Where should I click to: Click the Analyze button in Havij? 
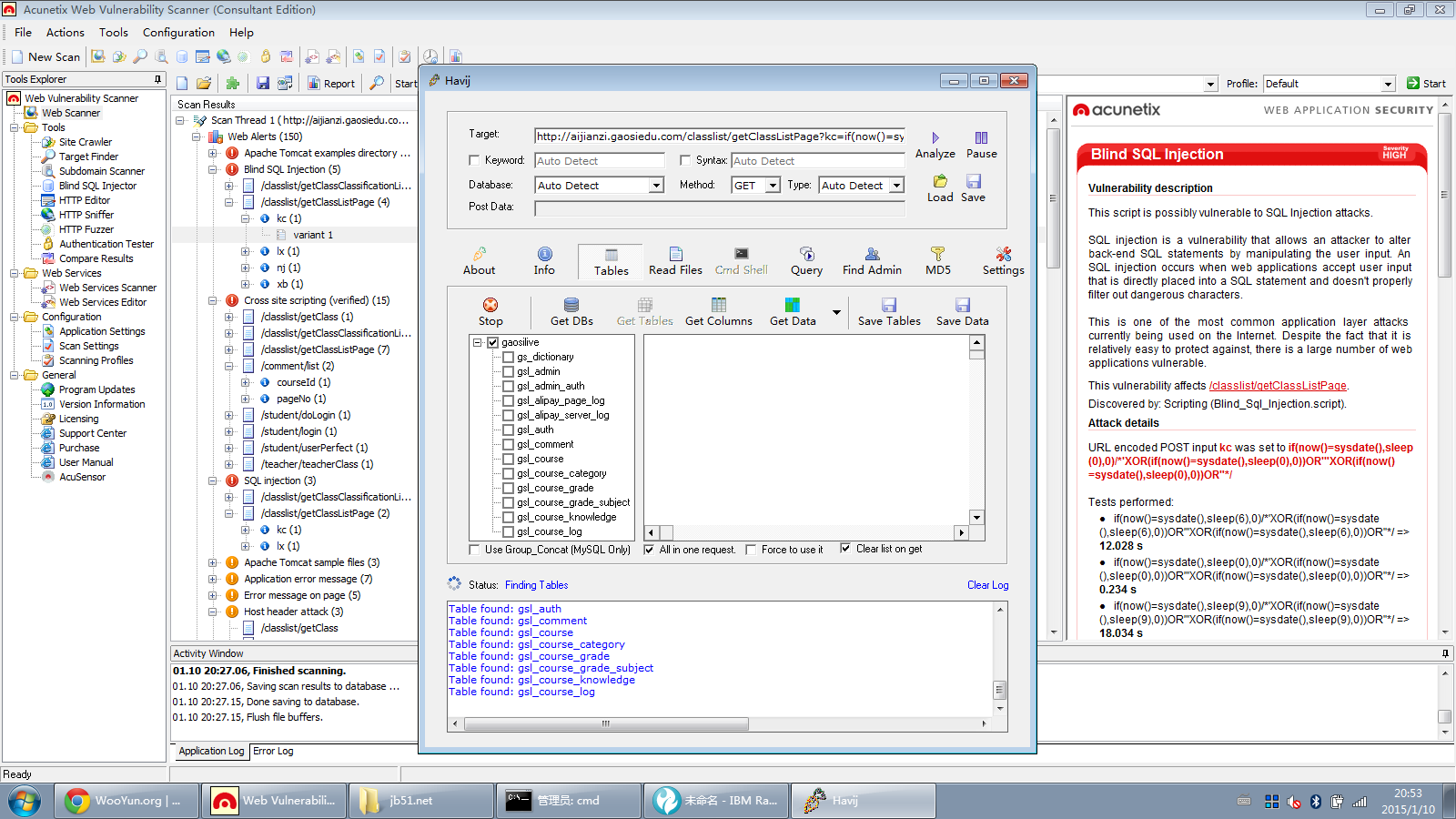pyautogui.click(x=935, y=146)
